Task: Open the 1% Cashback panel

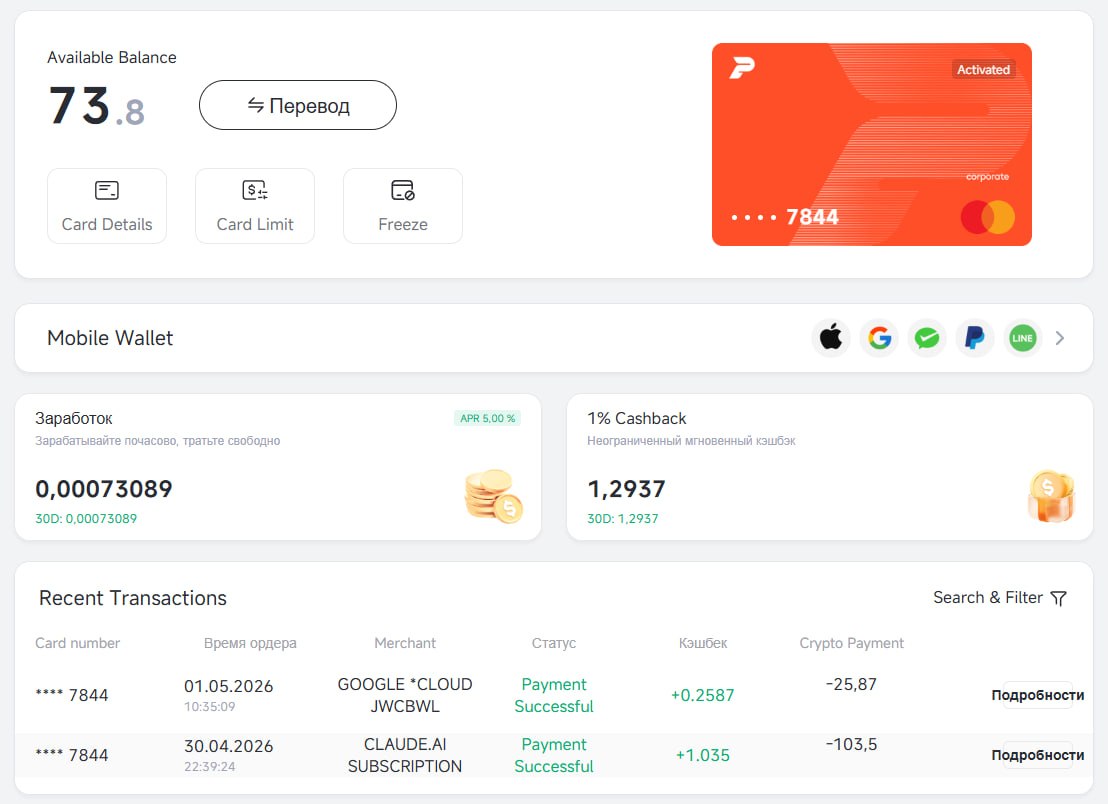Action: tap(830, 467)
